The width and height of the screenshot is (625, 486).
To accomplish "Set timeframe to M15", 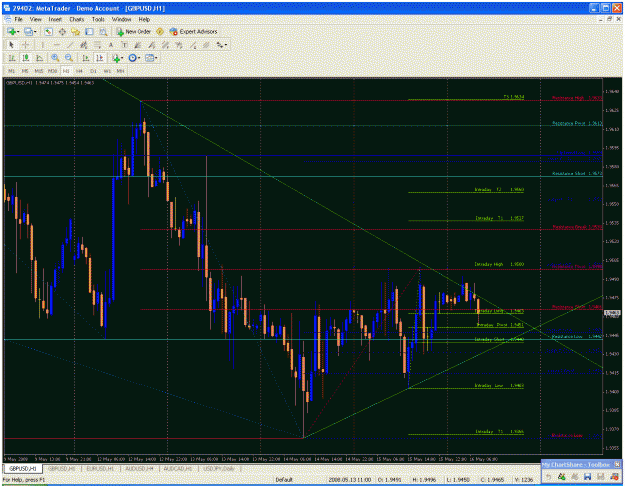I will coord(39,71).
